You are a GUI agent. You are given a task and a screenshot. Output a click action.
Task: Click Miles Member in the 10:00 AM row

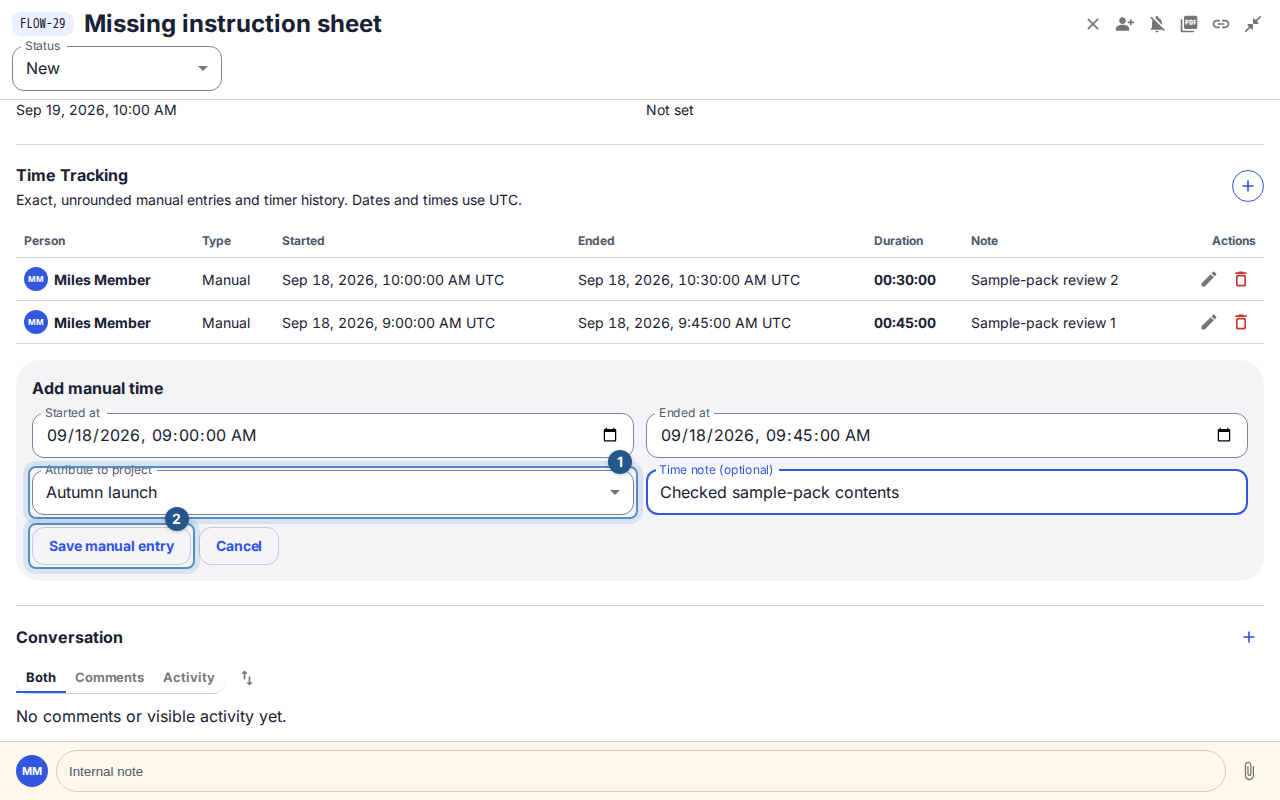102,280
